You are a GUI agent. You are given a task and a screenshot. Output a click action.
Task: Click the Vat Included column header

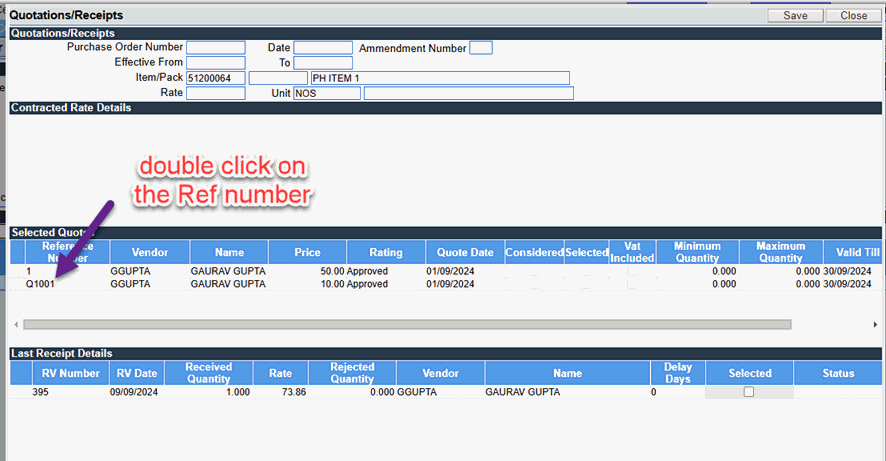pyautogui.click(x=632, y=252)
